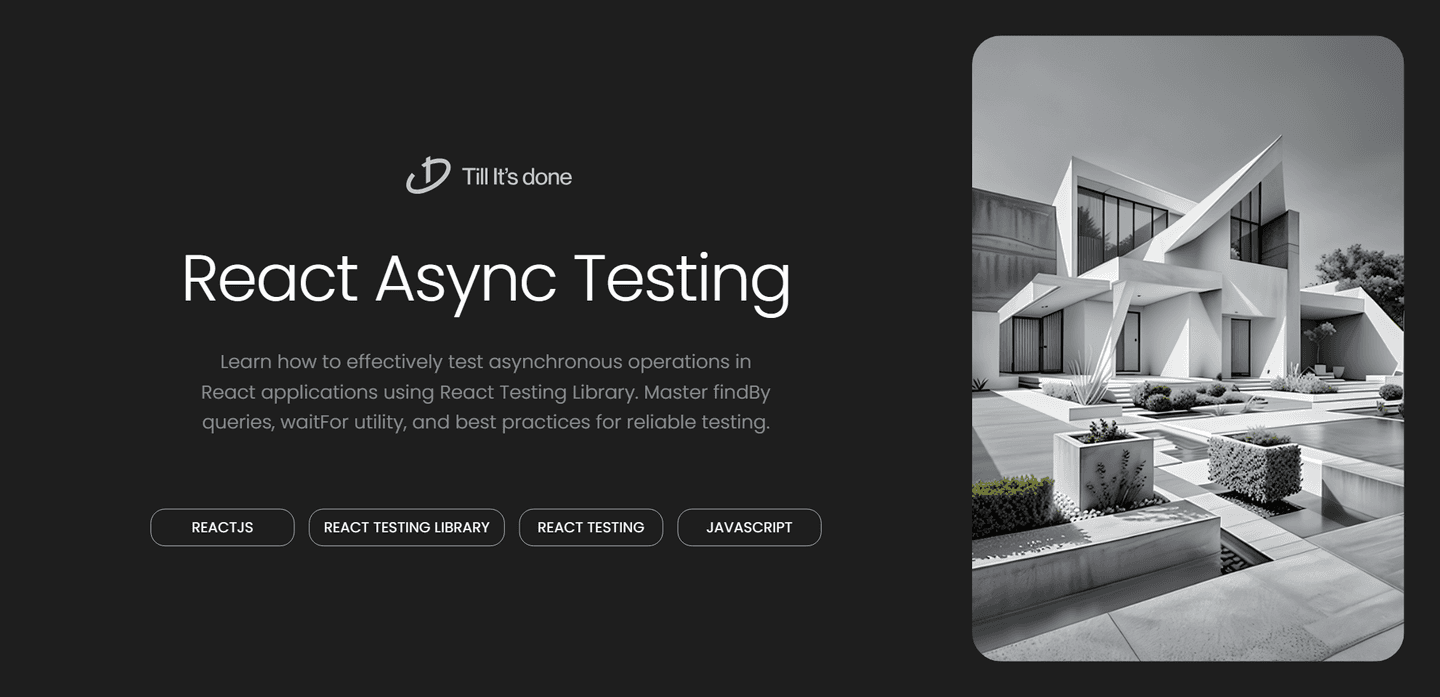Click the trimmed hedge cube in the photo
The width and height of the screenshot is (1440, 697).
1254,466
